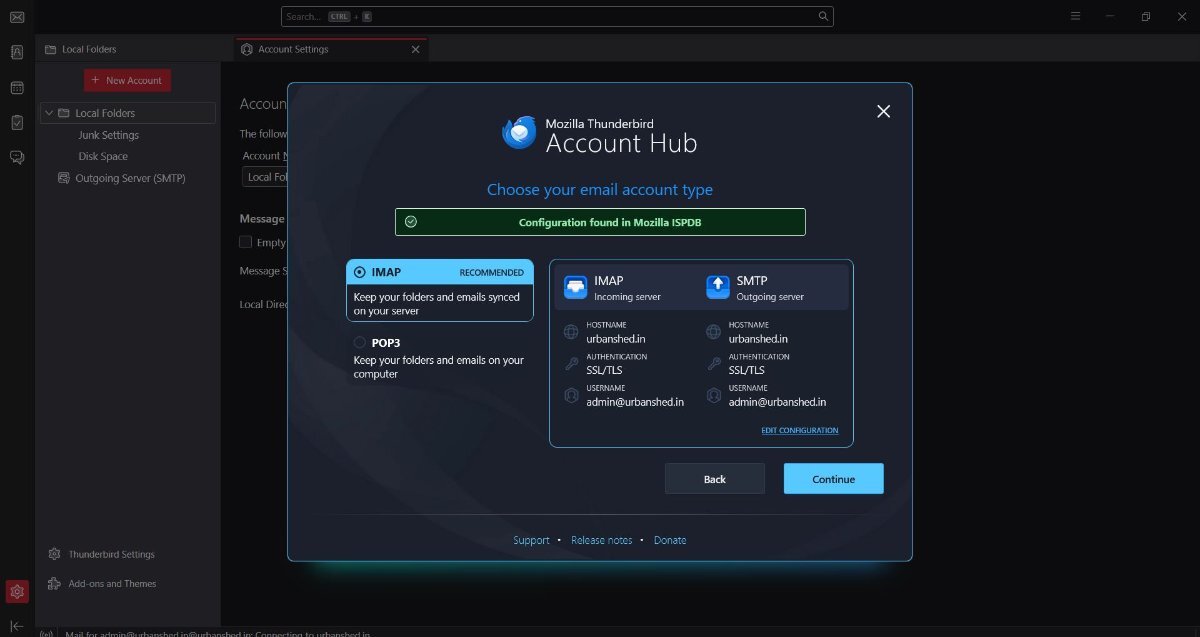
Task: Click the SMTP authentication key icon
Action: click(x=713, y=364)
